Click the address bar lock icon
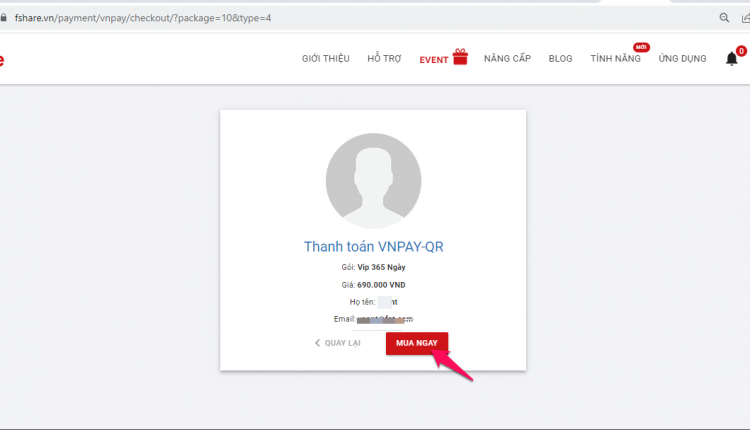Viewport: 750px width, 430px height. (3, 18)
